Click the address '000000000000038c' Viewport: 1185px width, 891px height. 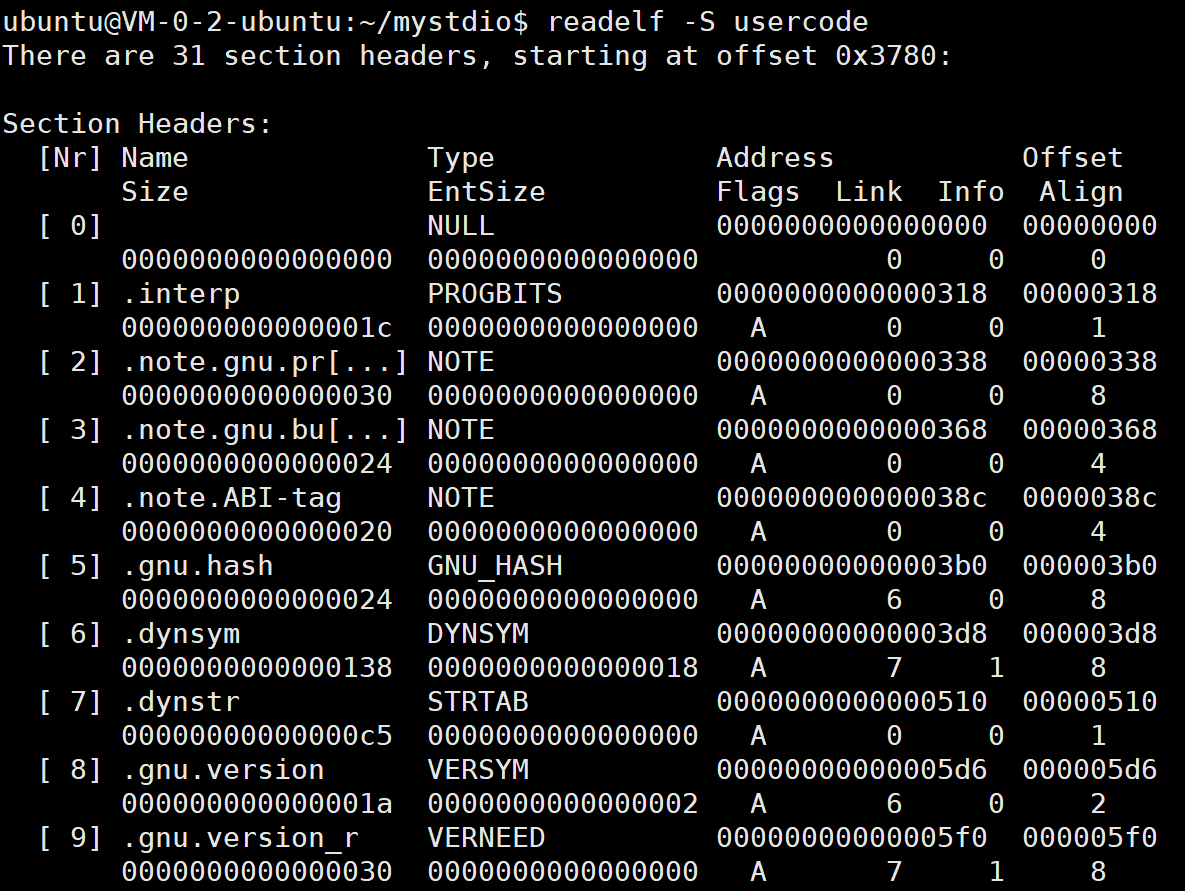coord(851,497)
